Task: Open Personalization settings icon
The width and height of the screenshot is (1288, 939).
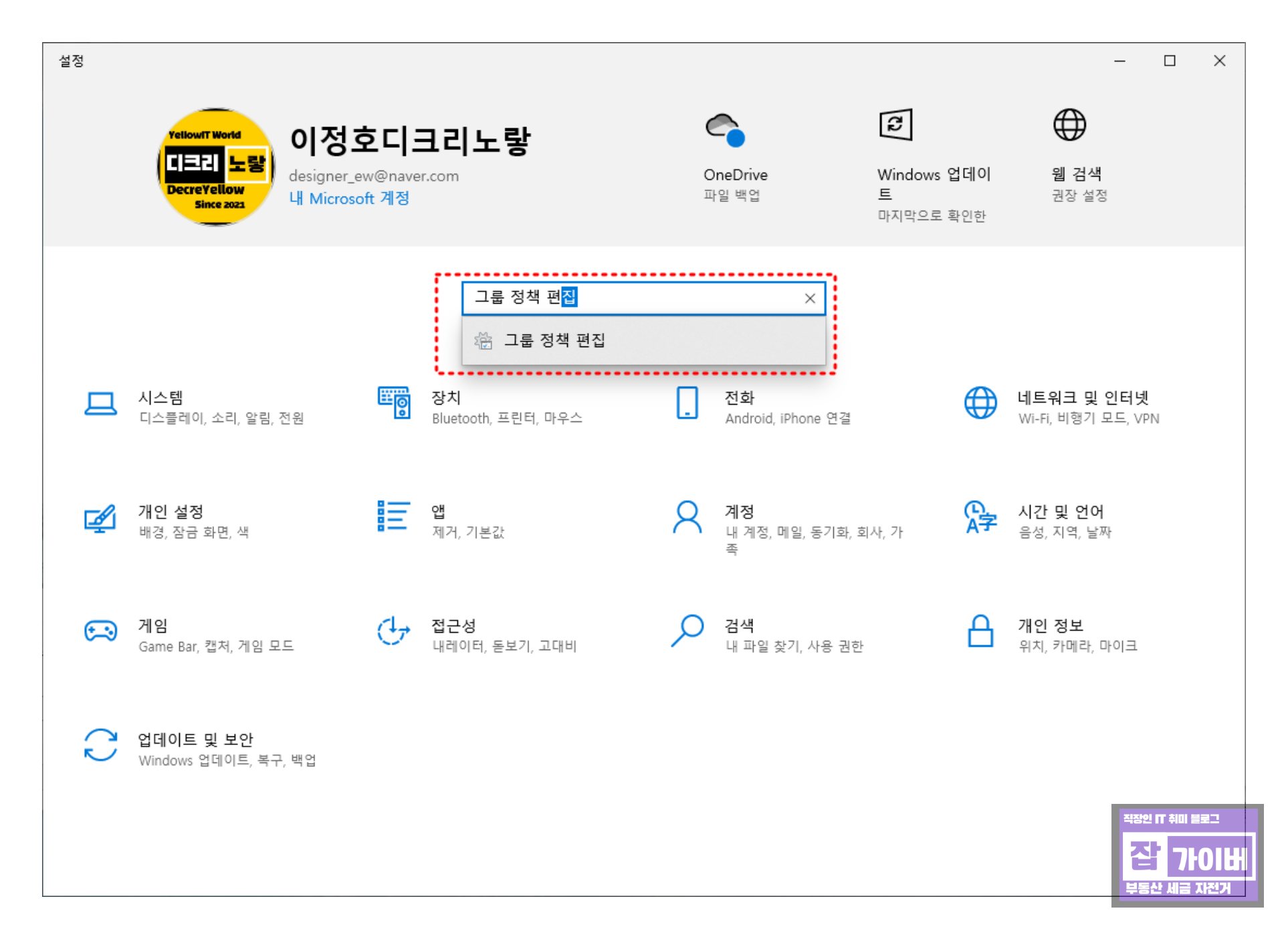Action: [100, 518]
